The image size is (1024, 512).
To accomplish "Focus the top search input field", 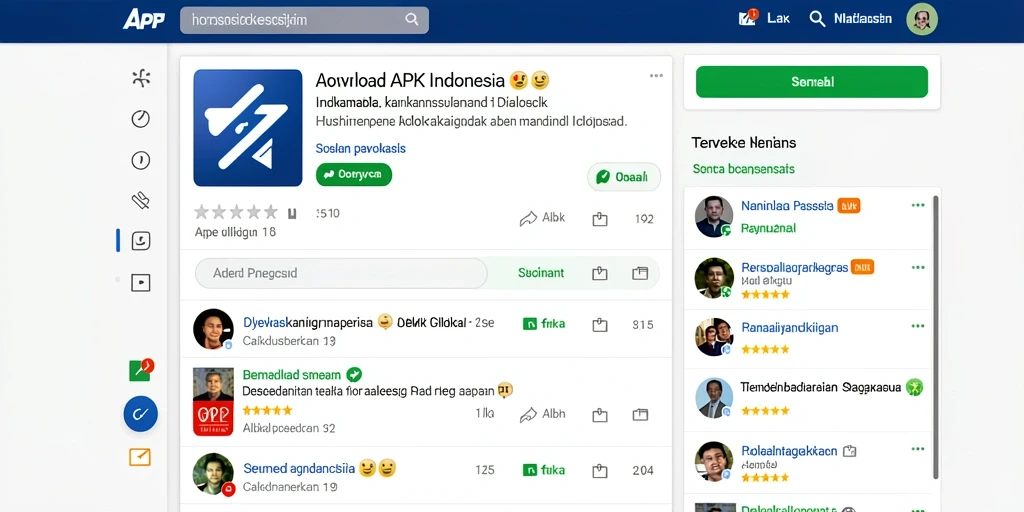I will (x=304, y=20).
